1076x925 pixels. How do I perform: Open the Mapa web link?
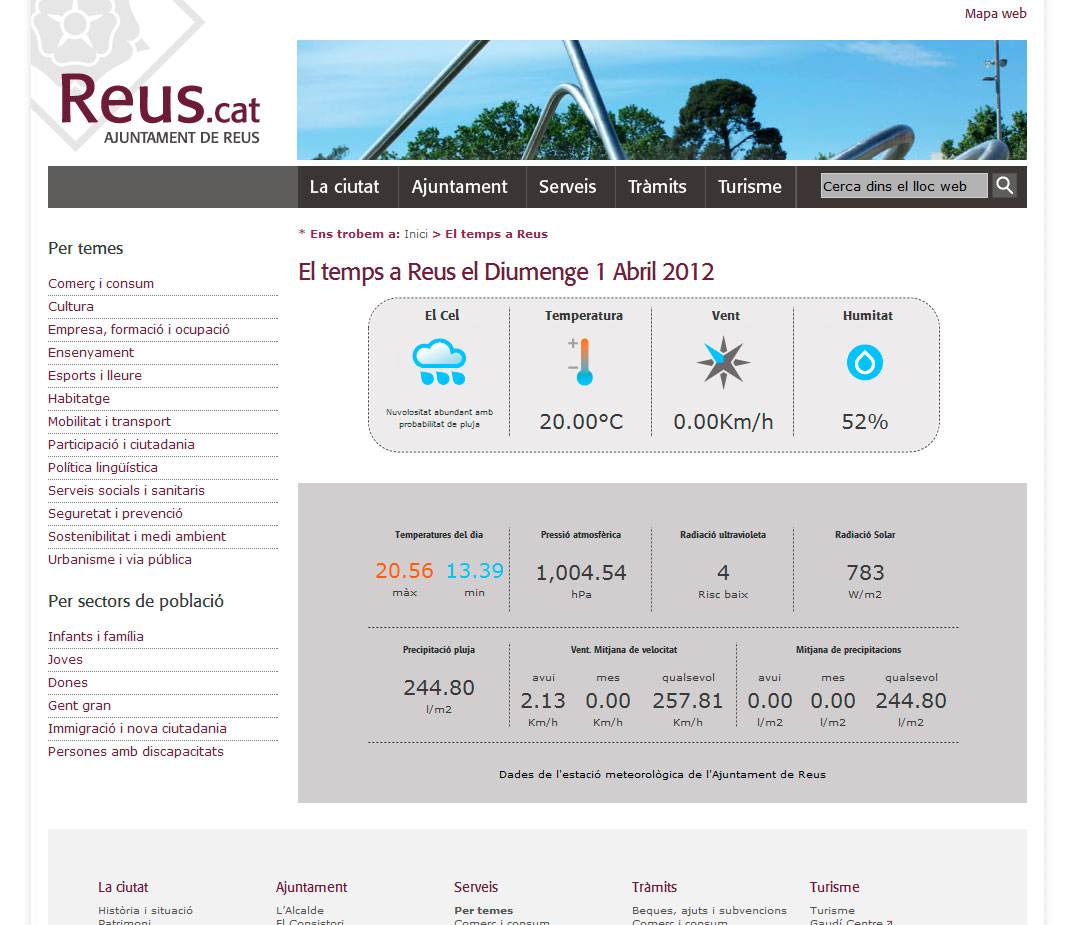tap(995, 14)
